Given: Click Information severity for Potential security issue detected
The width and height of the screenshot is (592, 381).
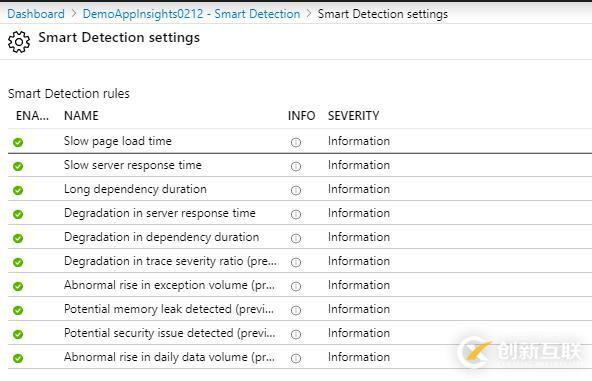Looking at the screenshot, I should point(359,333).
